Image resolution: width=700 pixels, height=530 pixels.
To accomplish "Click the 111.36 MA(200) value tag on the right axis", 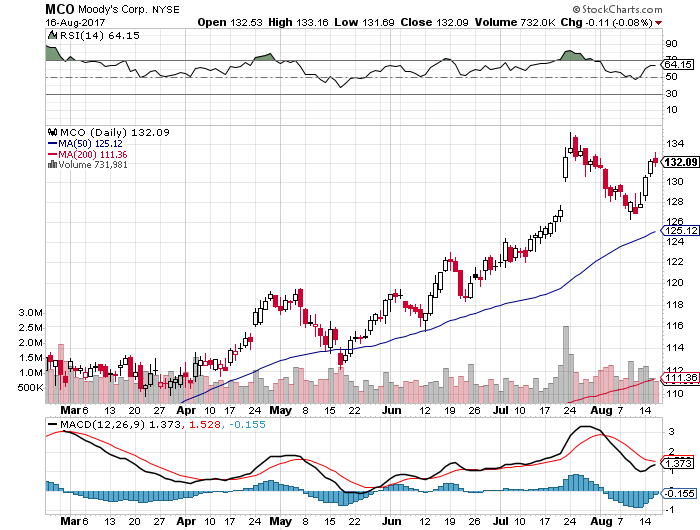I will tap(680, 378).
